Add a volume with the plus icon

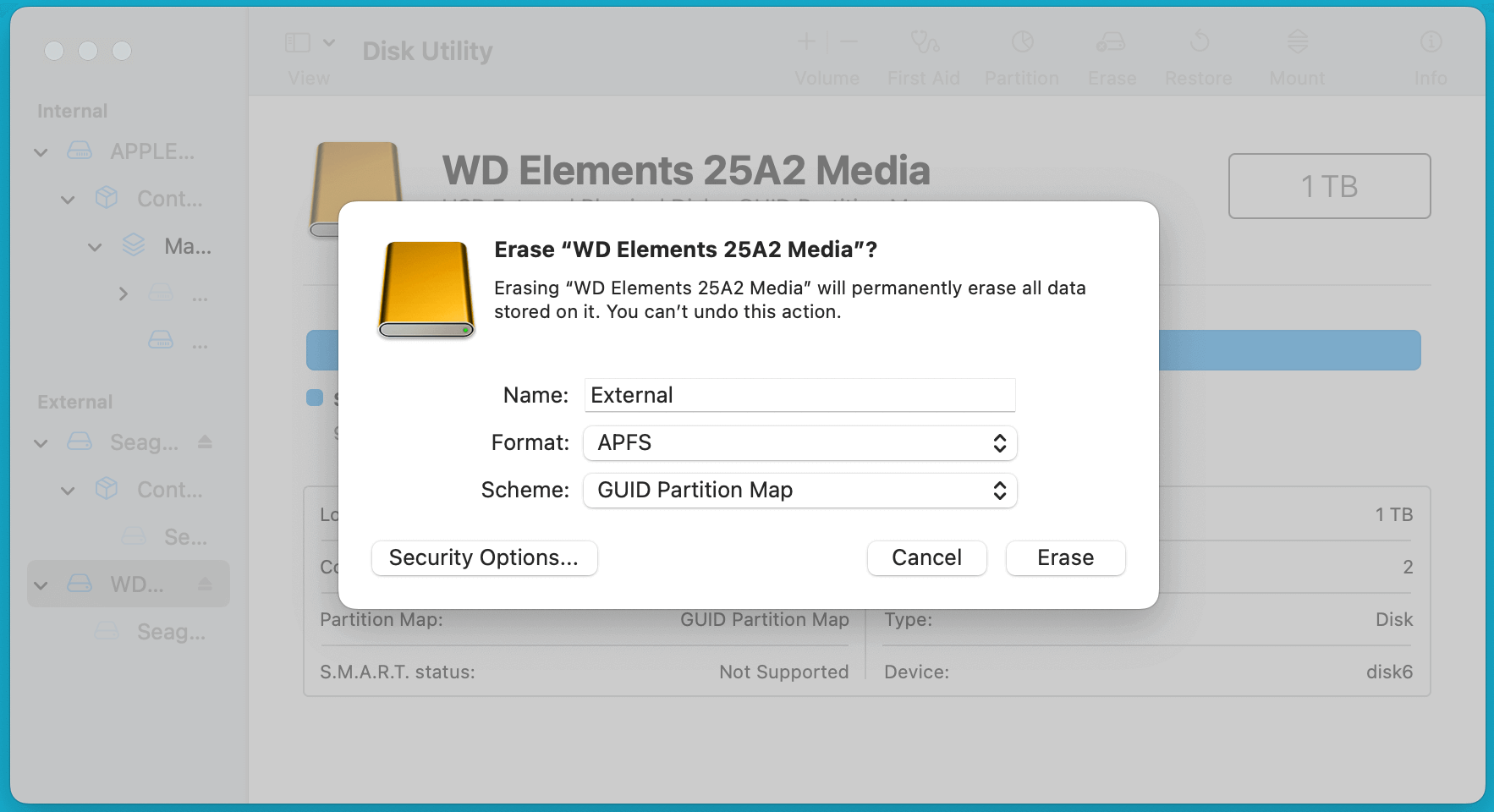pos(806,41)
